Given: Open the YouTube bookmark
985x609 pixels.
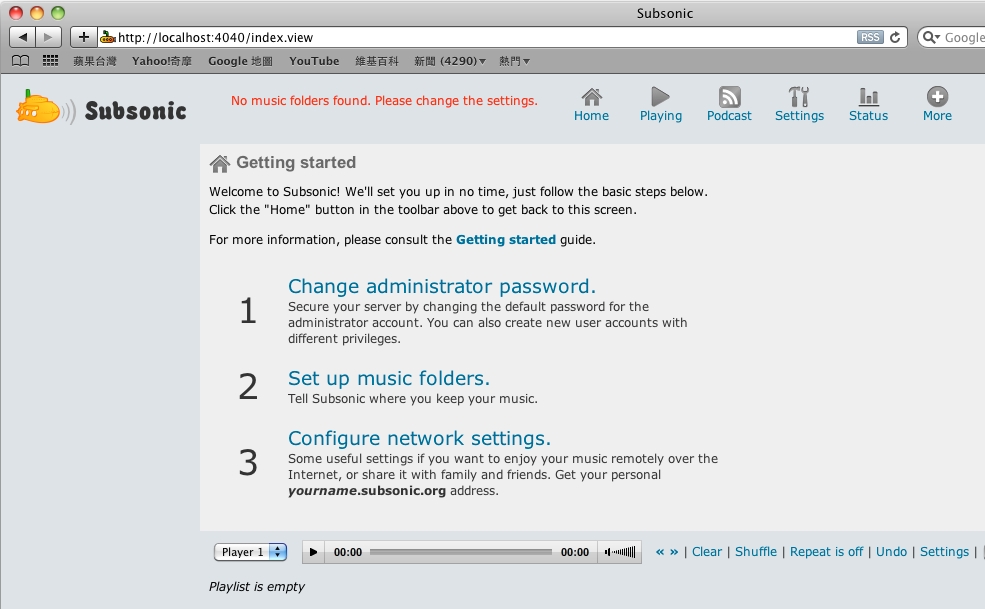Looking at the screenshot, I should point(314,61).
